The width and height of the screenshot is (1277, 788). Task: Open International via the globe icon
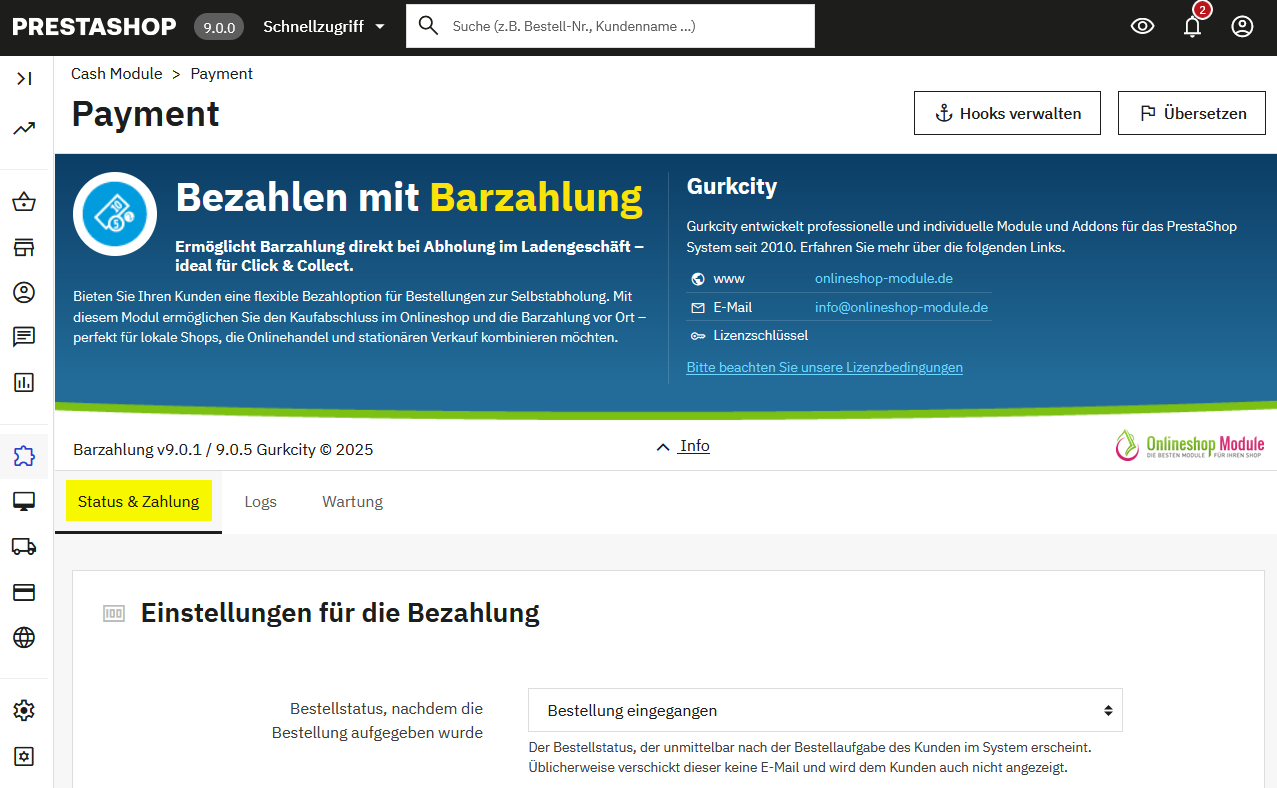coord(24,637)
